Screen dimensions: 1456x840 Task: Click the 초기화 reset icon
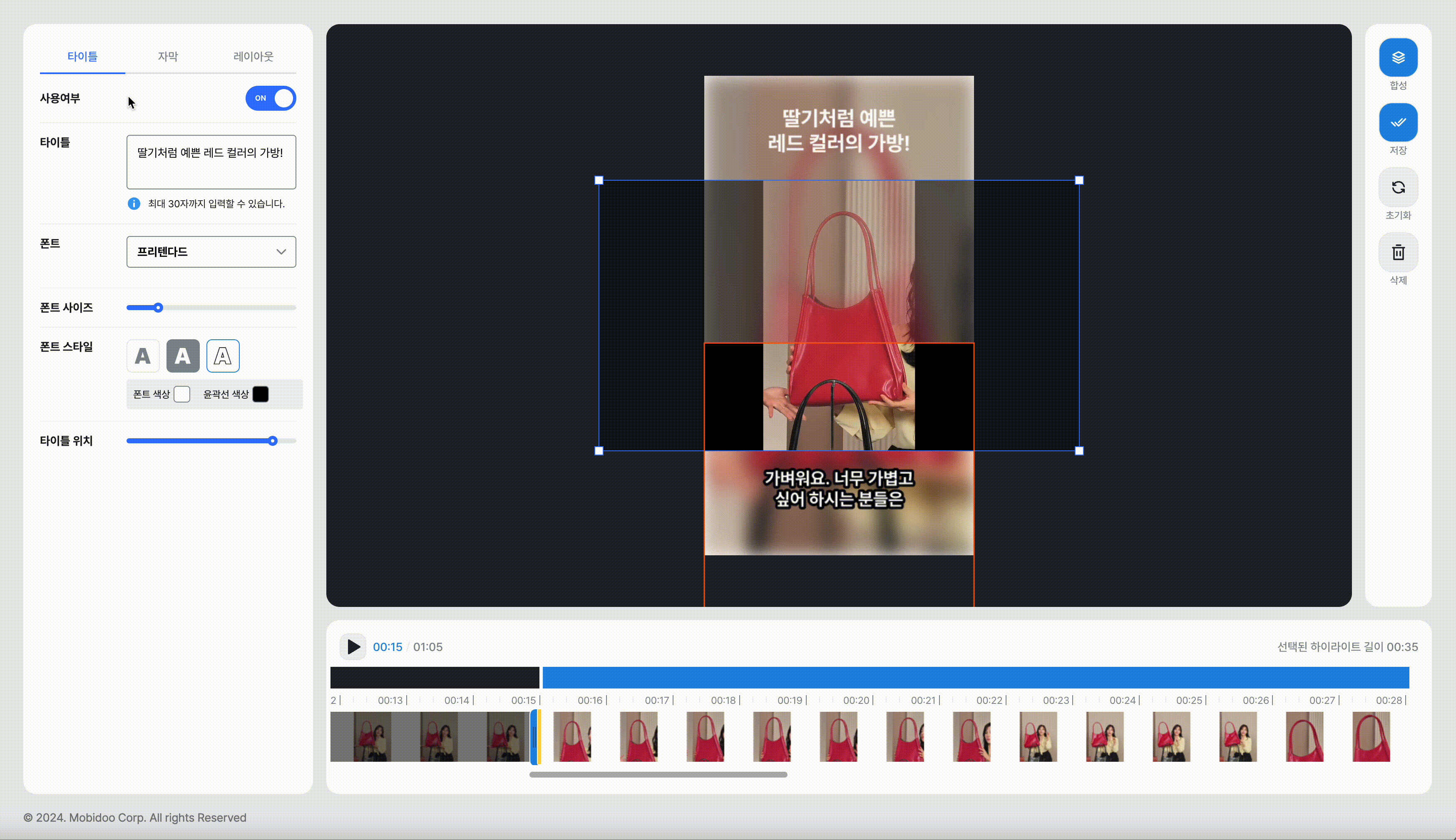[x=1398, y=187]
